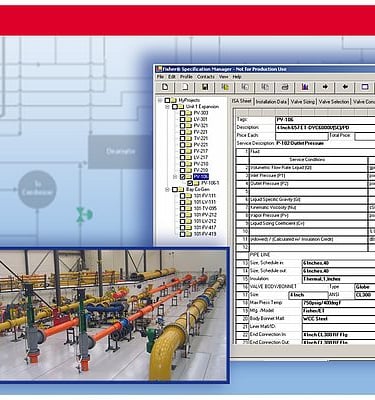
Task: Click the Specification Manager title bar icon
Action: click(x=159, y=69)
